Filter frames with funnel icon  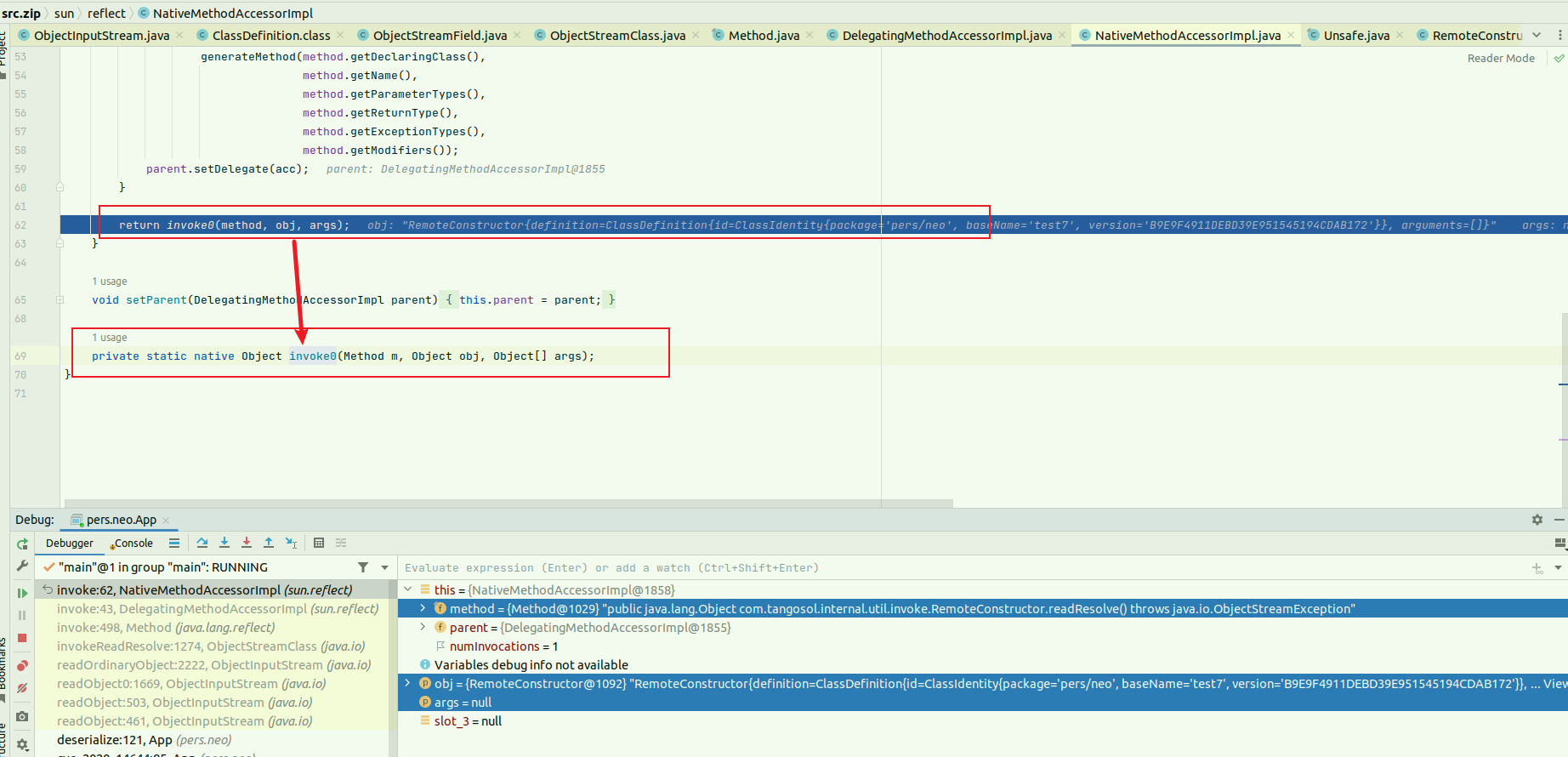363,567
